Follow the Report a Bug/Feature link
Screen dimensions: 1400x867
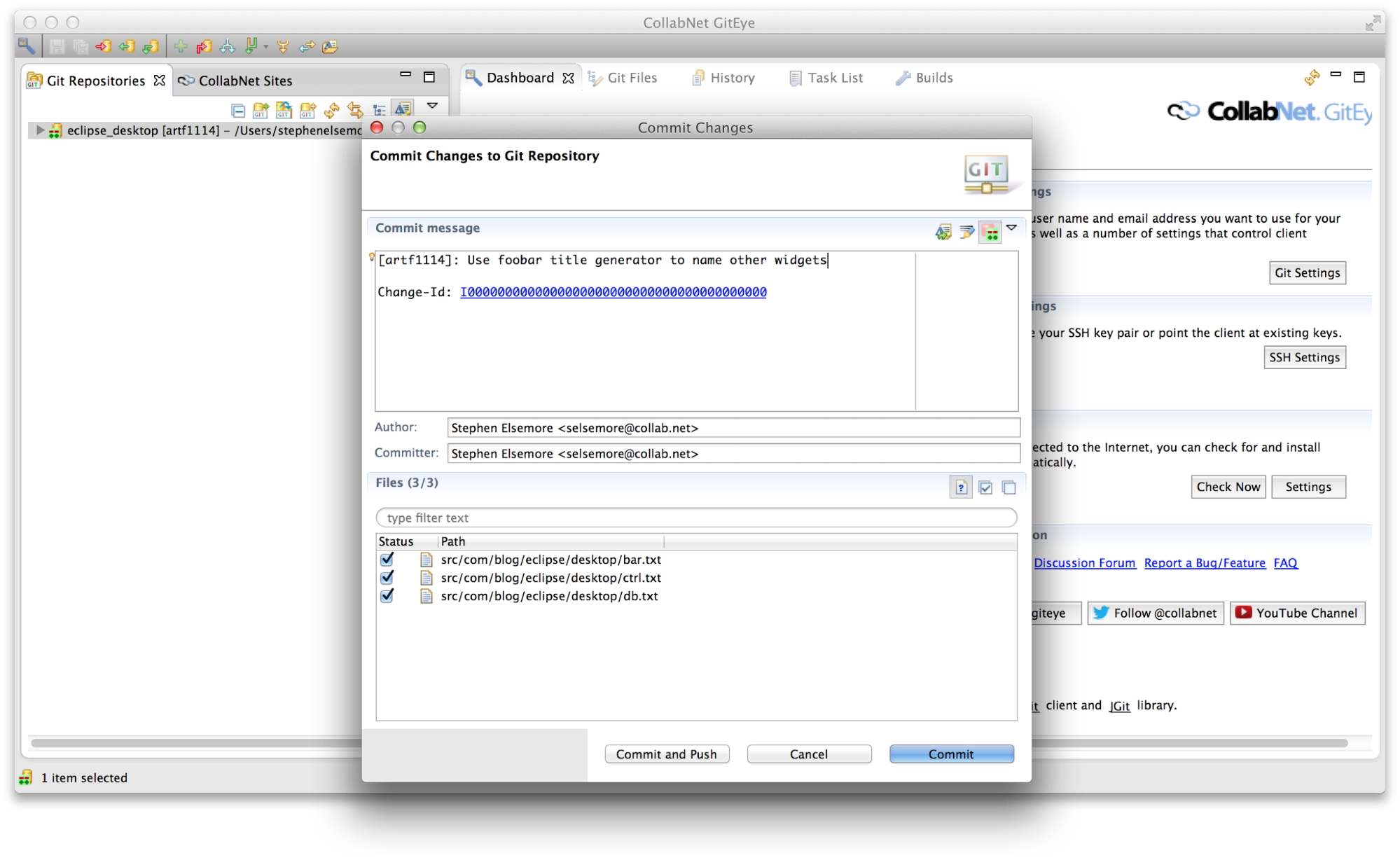[x=1205, y=562]
